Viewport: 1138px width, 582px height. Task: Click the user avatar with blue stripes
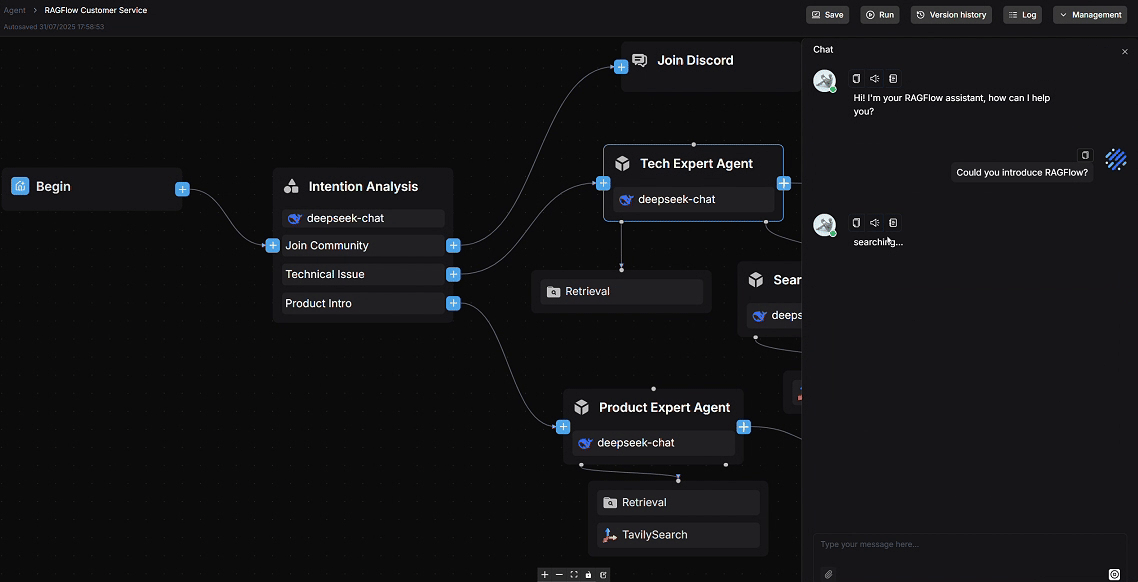coord(1116,159)
